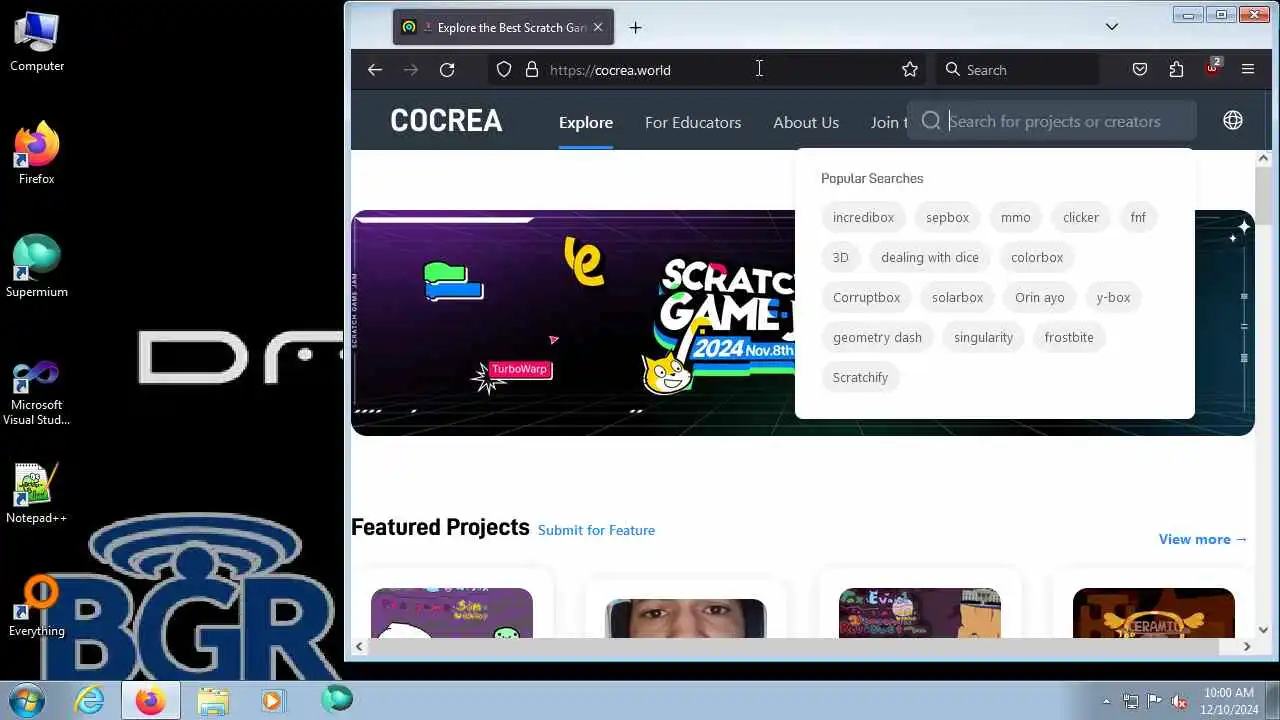Open the featured project with a face thumbnail
Image resolution: width=1280 pixels, height=720 pixels.
point(686,618)
